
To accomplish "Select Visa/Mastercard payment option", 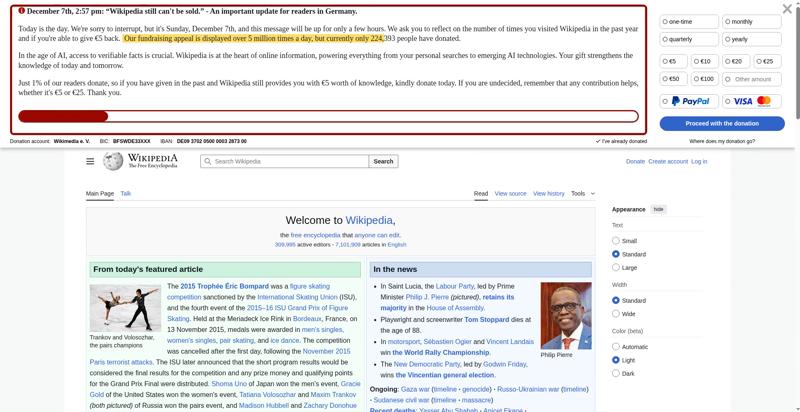I will coord(752,101).
